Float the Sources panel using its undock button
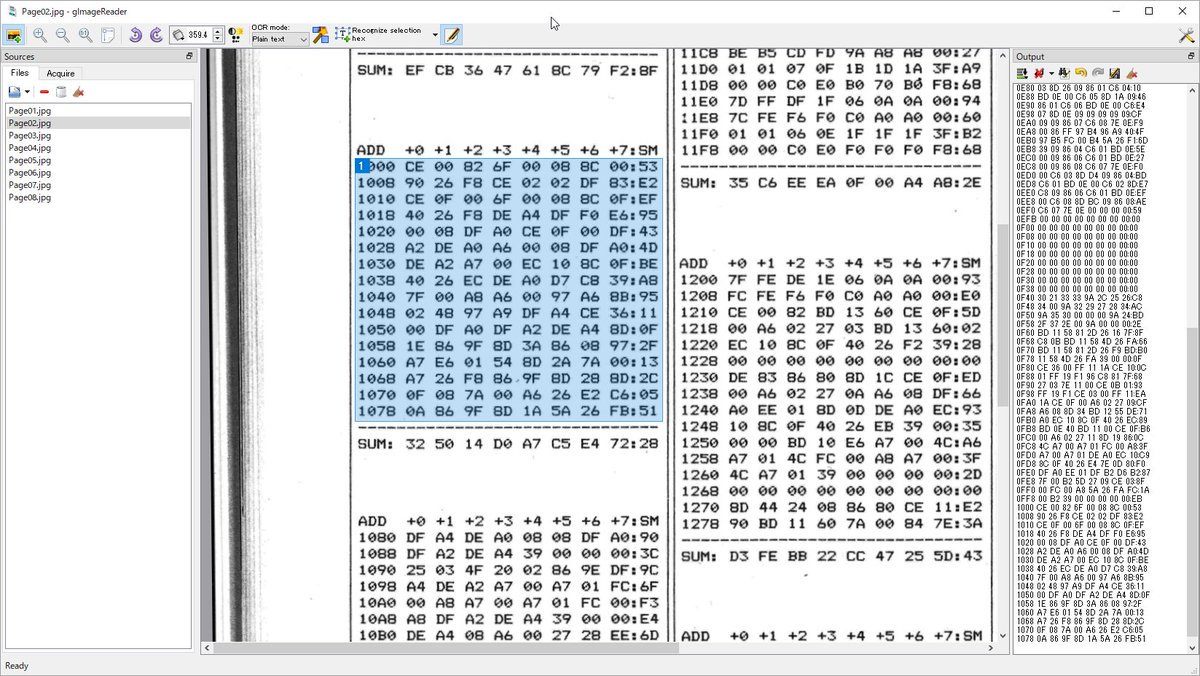 tap(189, 57)
